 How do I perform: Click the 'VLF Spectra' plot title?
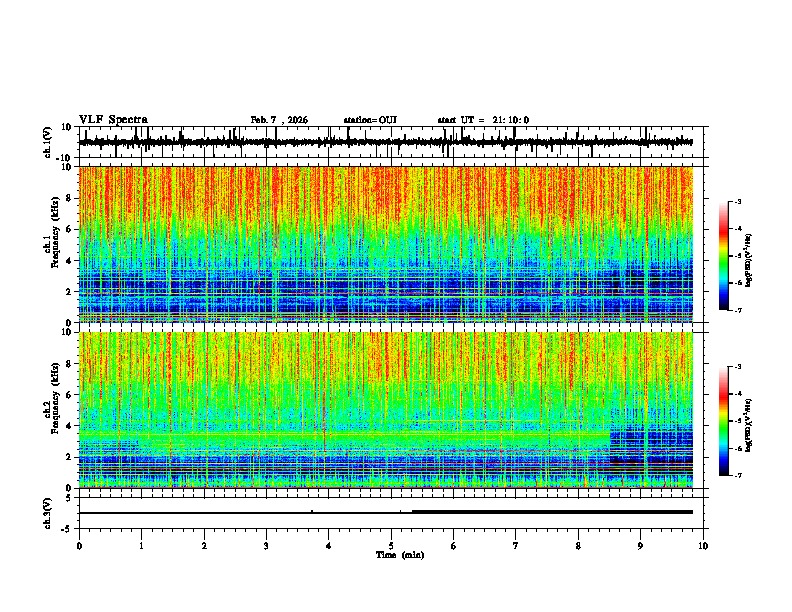pos(113,120)
